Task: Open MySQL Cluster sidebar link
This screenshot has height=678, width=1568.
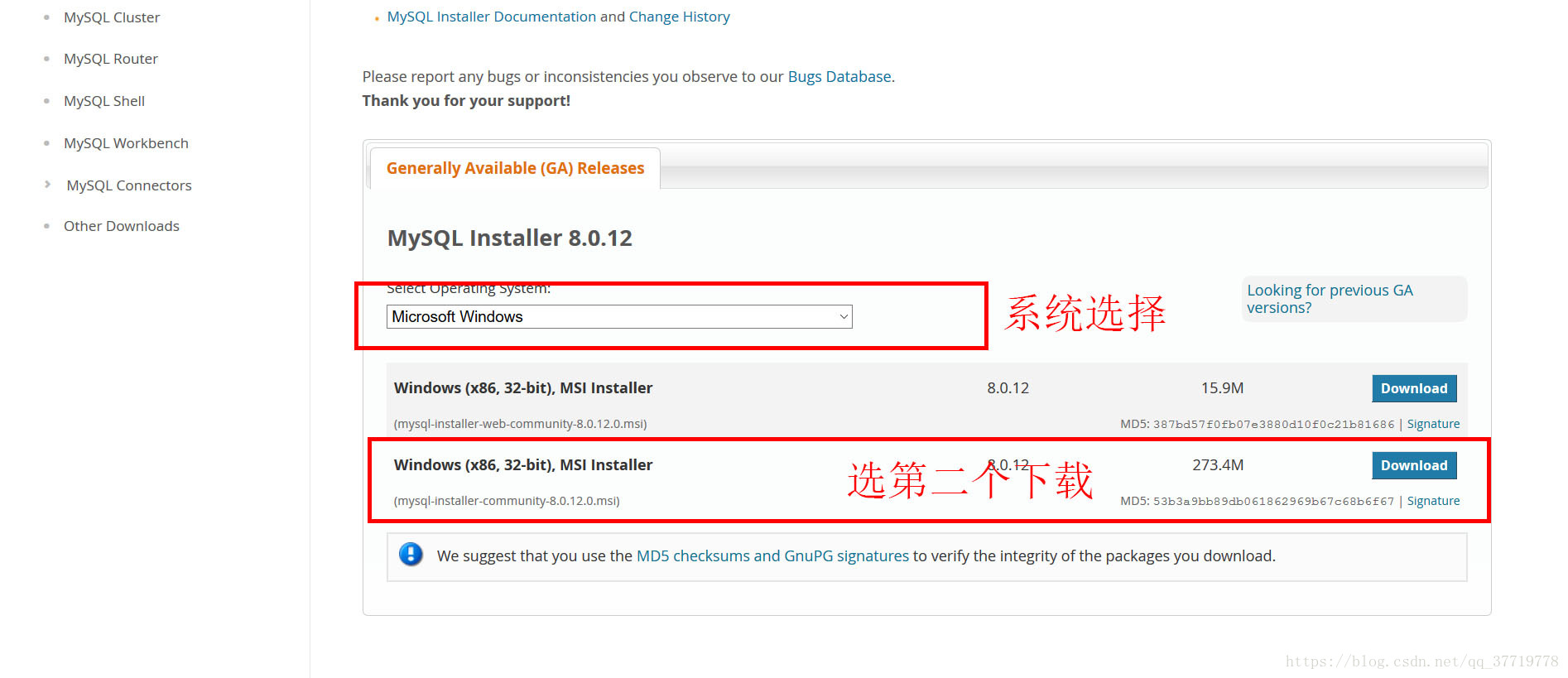Action: (112, 17)
